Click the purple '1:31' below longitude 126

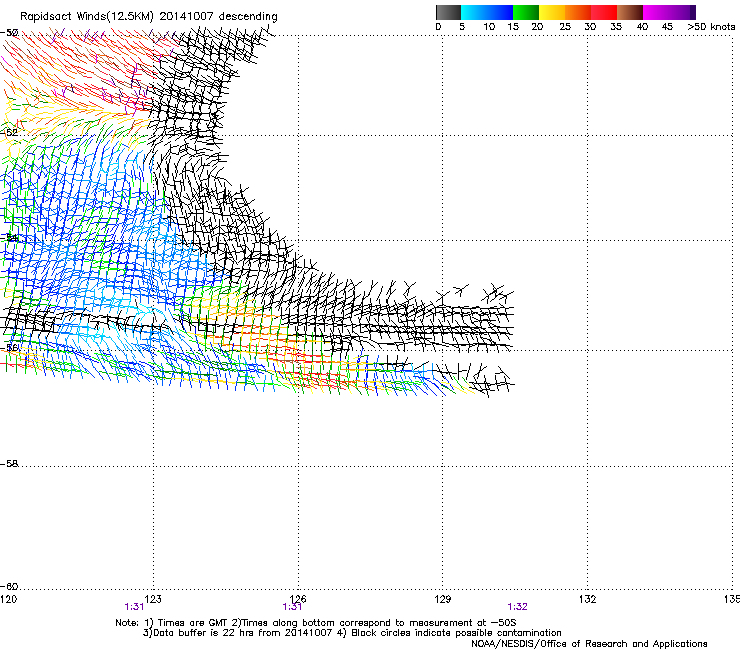click(292, 607)
